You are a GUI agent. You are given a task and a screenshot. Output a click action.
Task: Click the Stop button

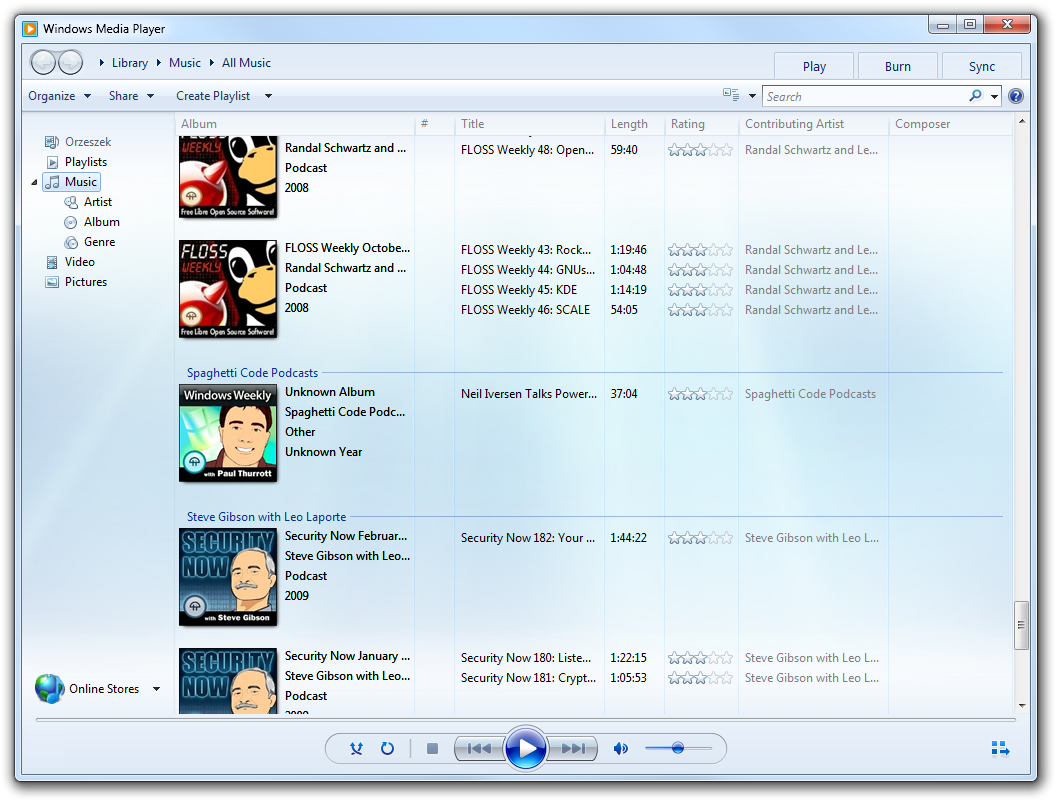point(432,748)
